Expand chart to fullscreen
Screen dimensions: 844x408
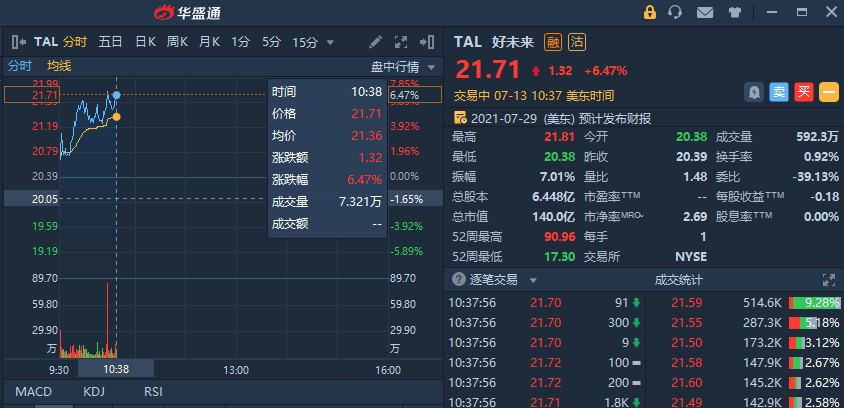click(402, 42)
